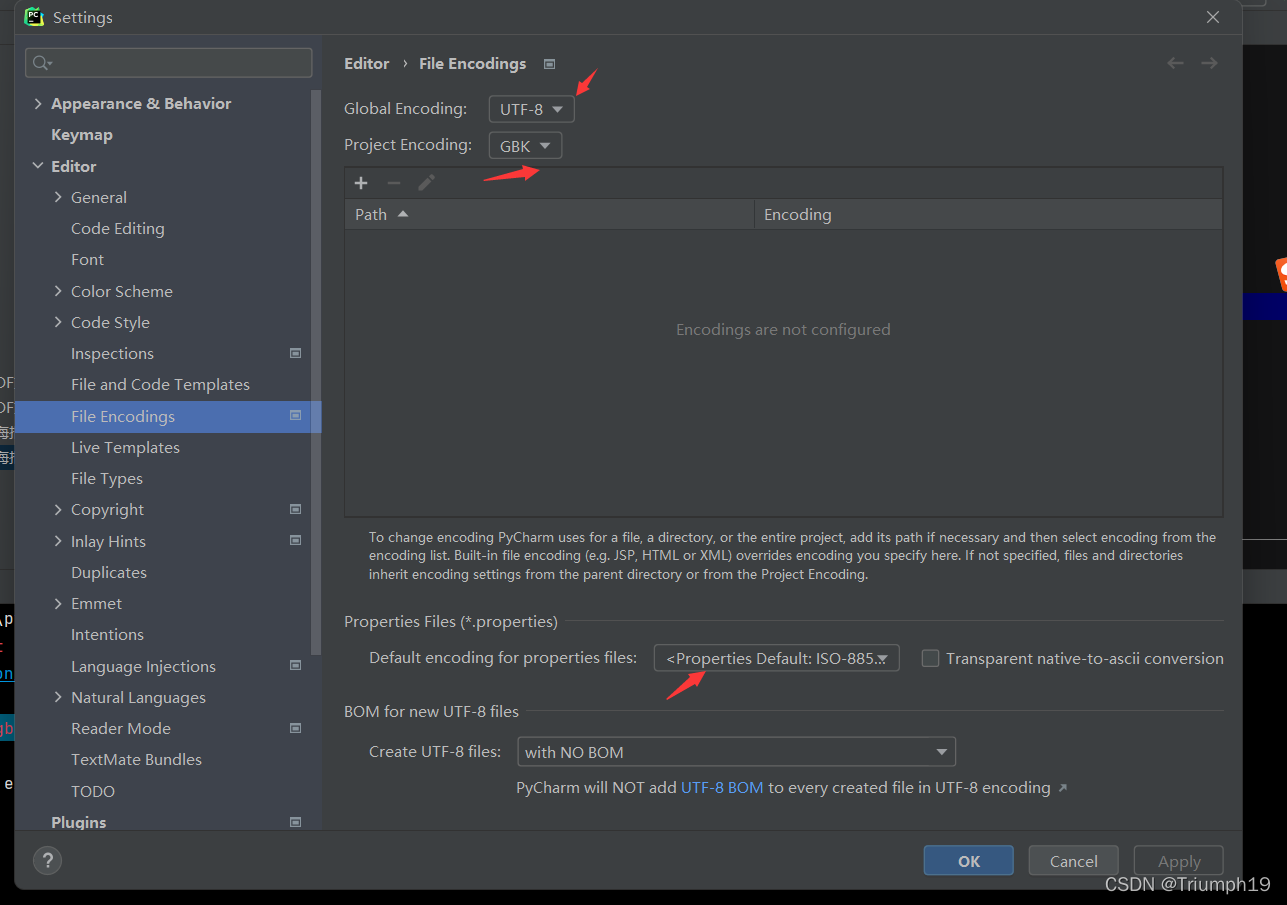Click project-level icon on Plugins row
Viewport: 1287px width, 905px height.
click(295, 822)
